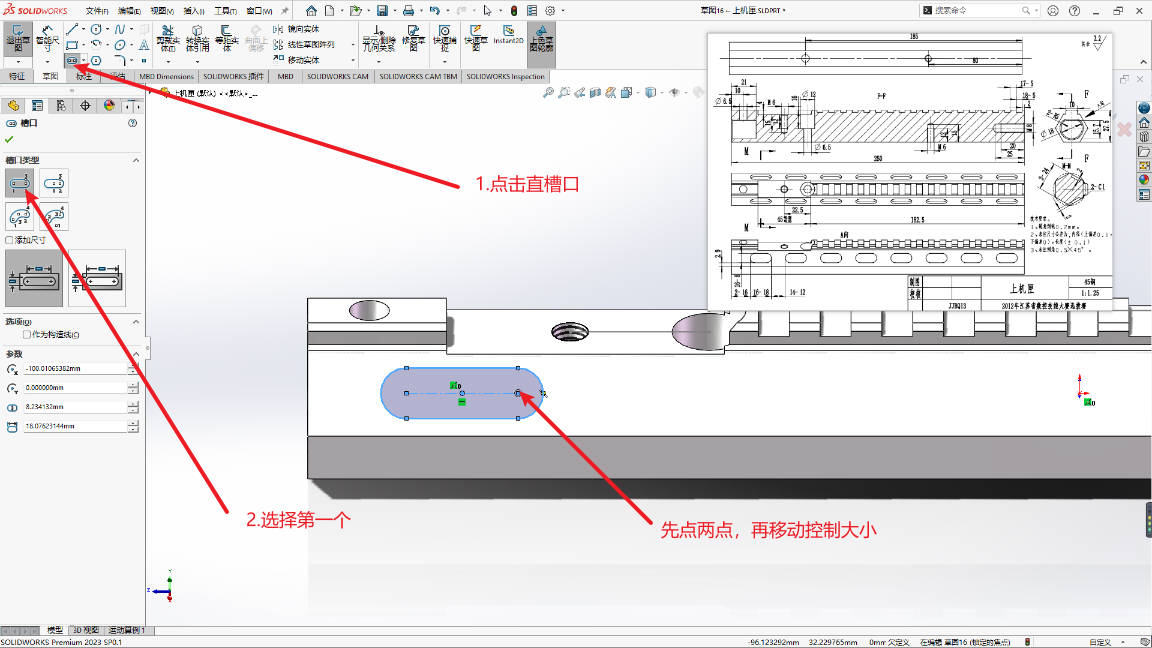The image size is (1152, 648).
Task: Open the Tools menu
Action: [226, 11]
